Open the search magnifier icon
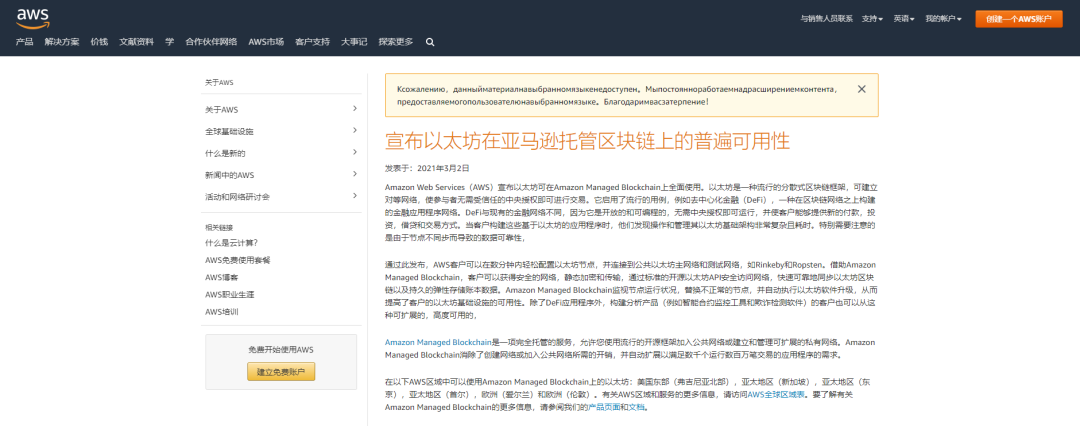1080x426 pixels. click(x=430, y=42)
